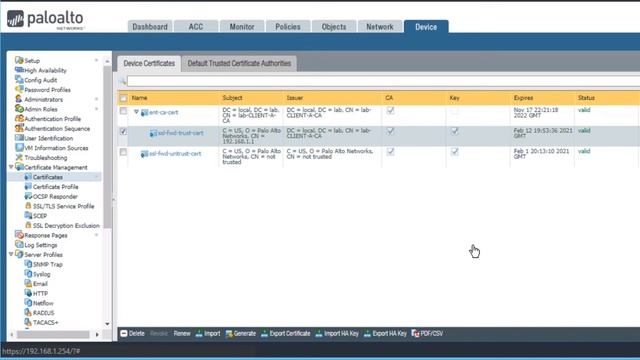Click the SCEP icon
640x360 pixels.
point(28,216)
